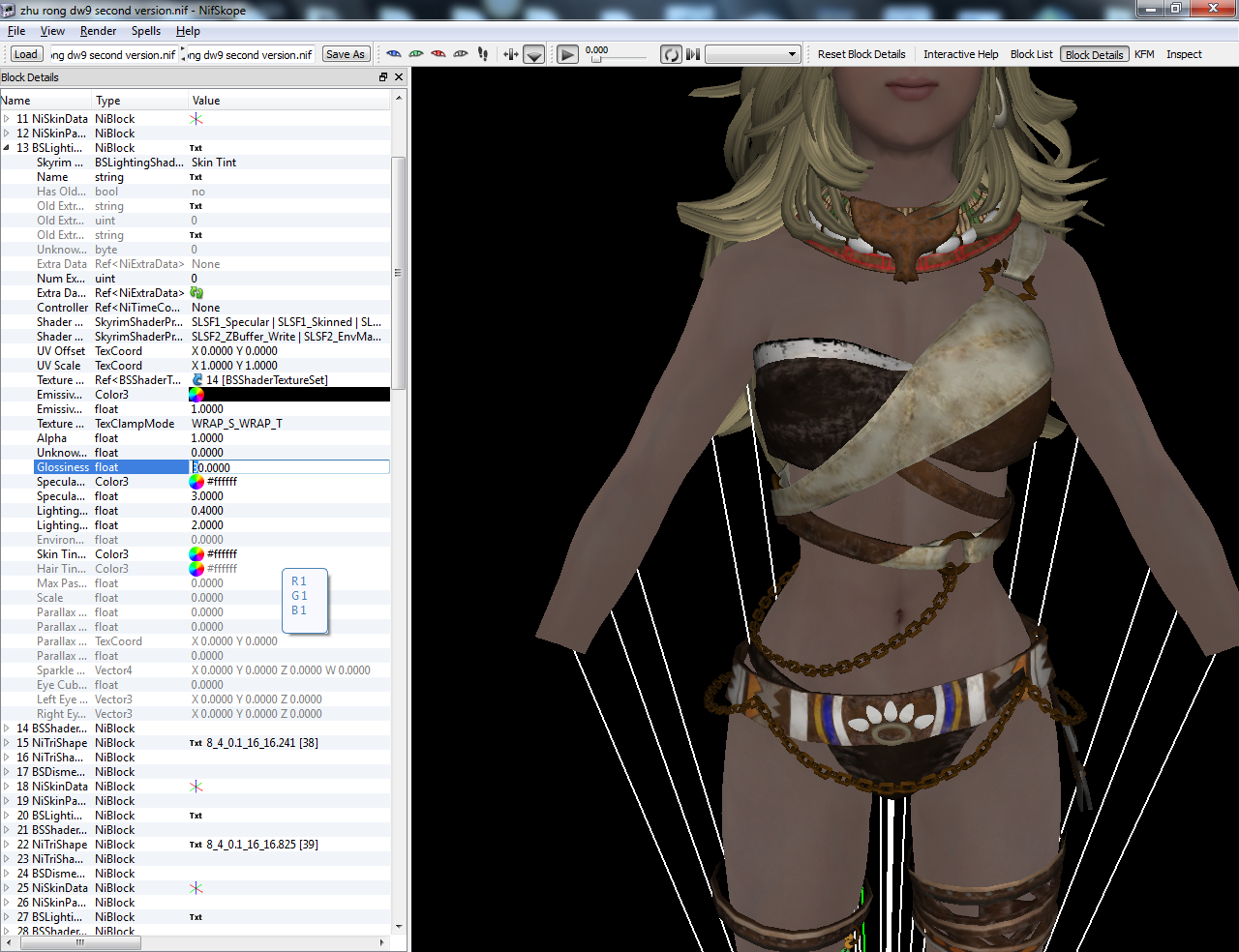Click the animation switch icon

693,54
